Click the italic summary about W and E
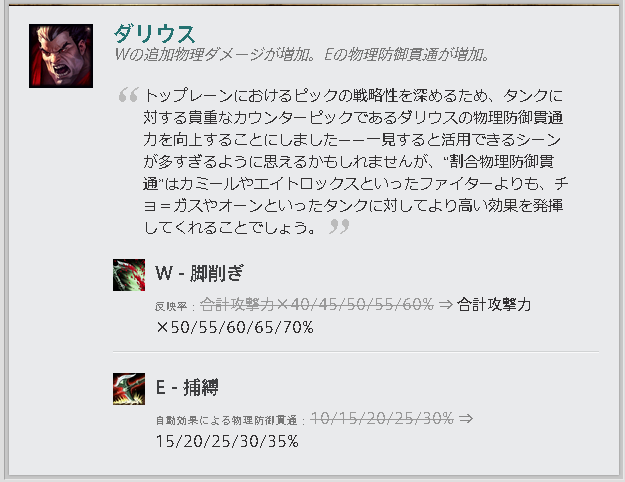625x482 pixels. 302,55
